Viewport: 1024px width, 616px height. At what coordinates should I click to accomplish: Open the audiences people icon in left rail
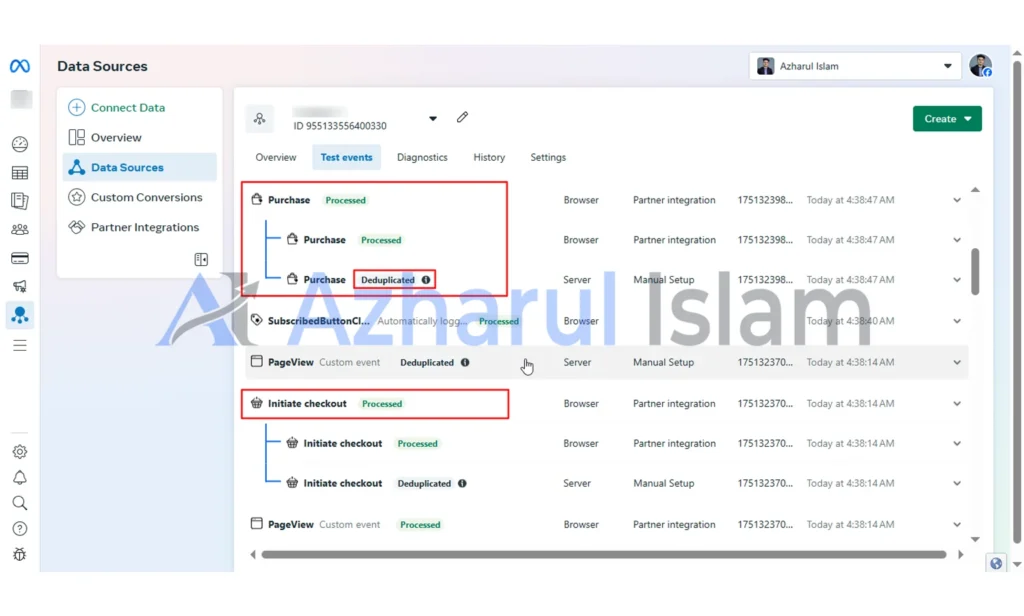coord(20,229)
